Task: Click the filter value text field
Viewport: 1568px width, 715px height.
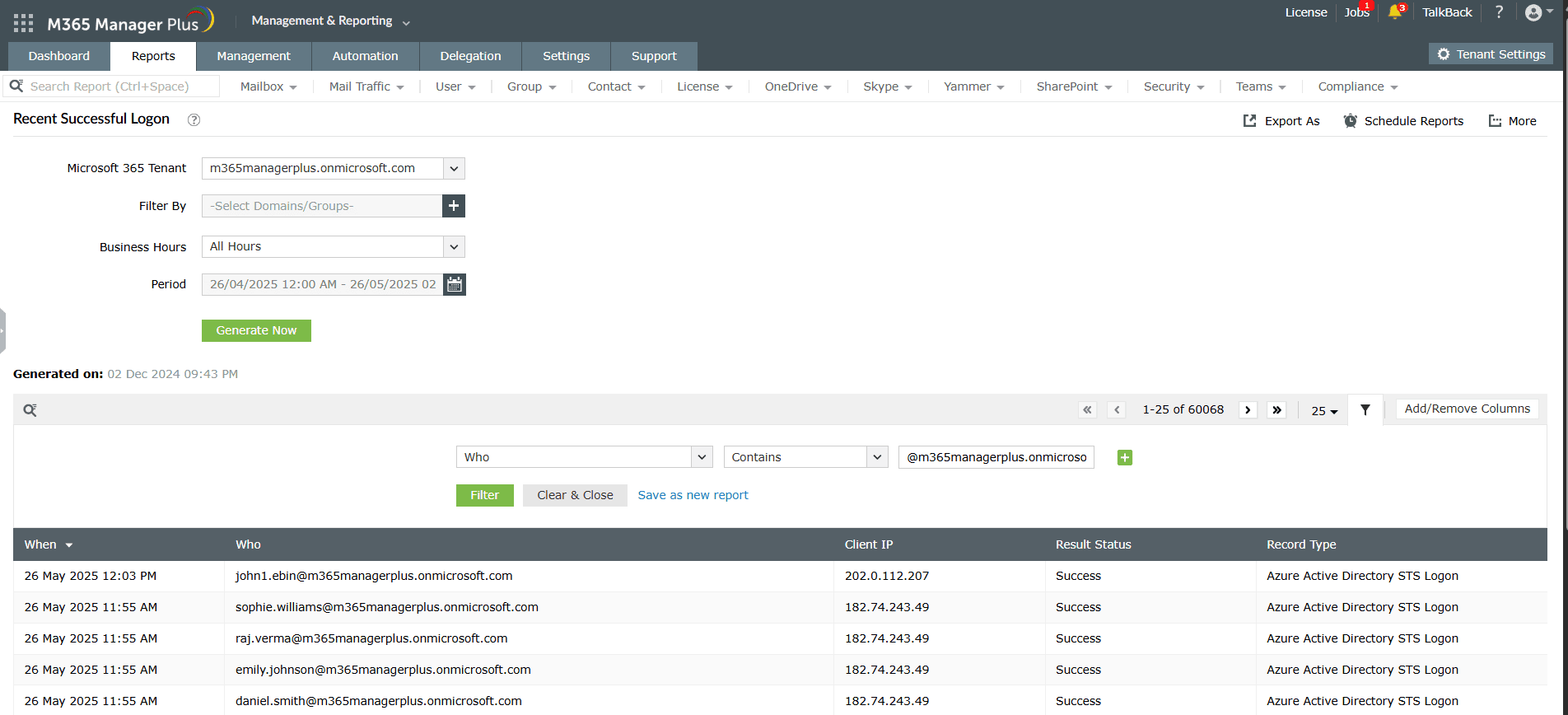Action: [996, 457]
